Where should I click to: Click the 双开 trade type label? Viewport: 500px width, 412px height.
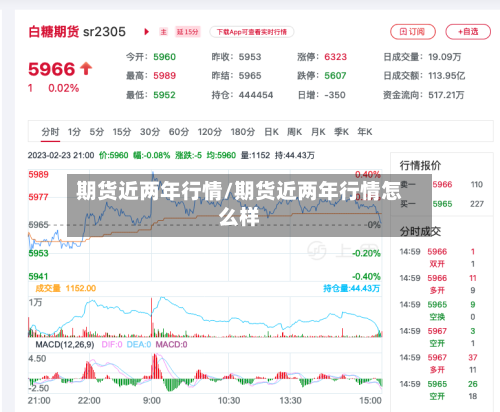pos(437,264)
